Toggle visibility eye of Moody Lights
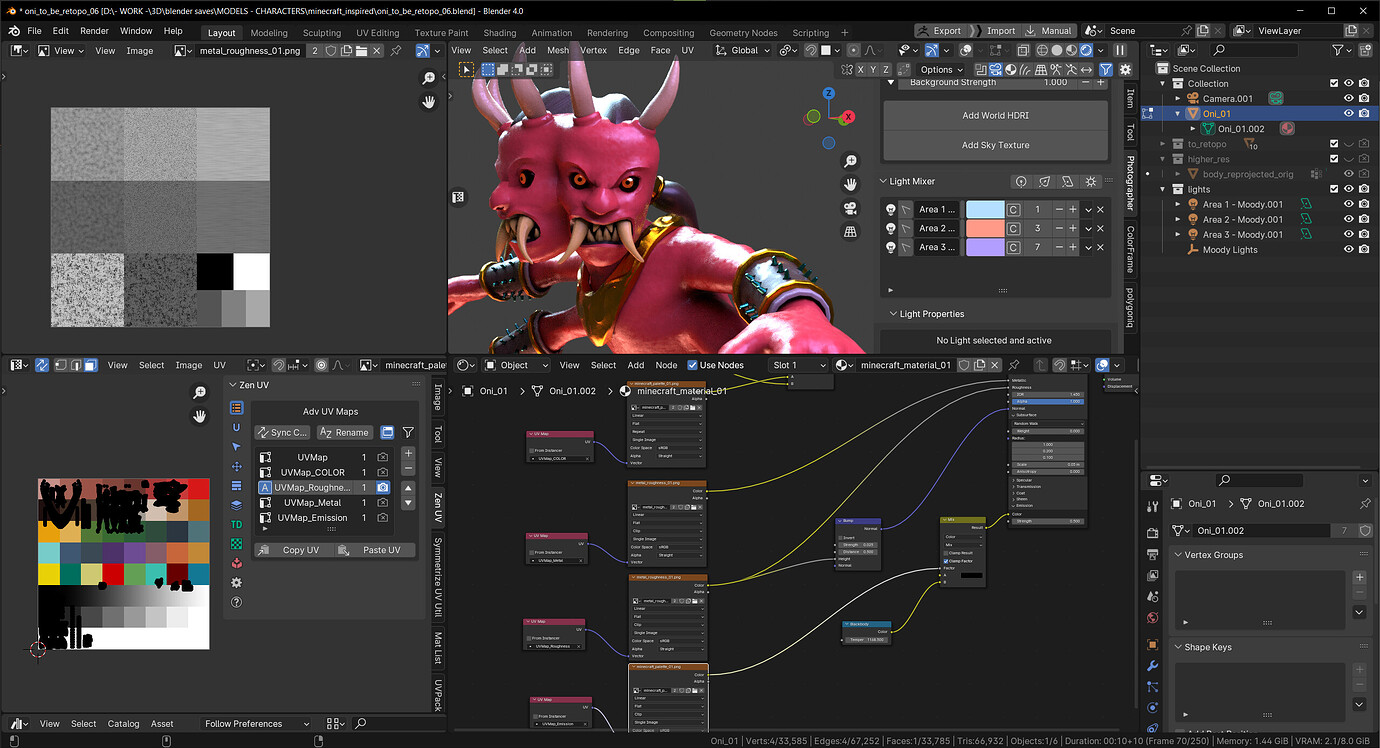Viewport: 1380px width, 748px height. (x=1348, y=250)
